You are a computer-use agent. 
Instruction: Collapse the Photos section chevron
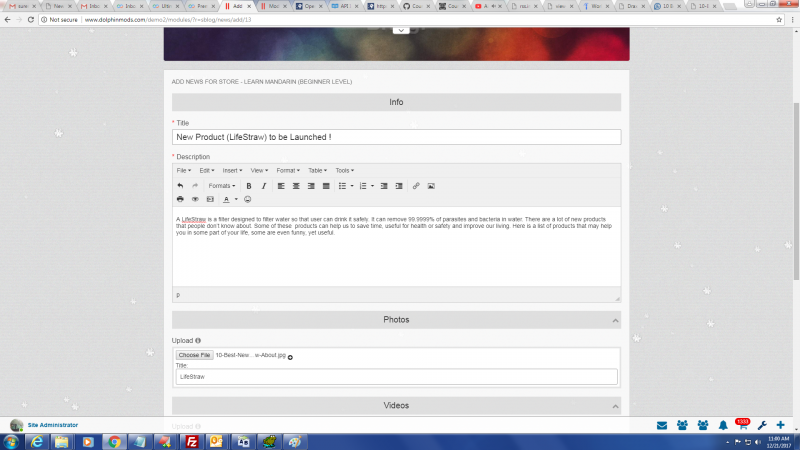pyautogui.click(x=615, y=320)
